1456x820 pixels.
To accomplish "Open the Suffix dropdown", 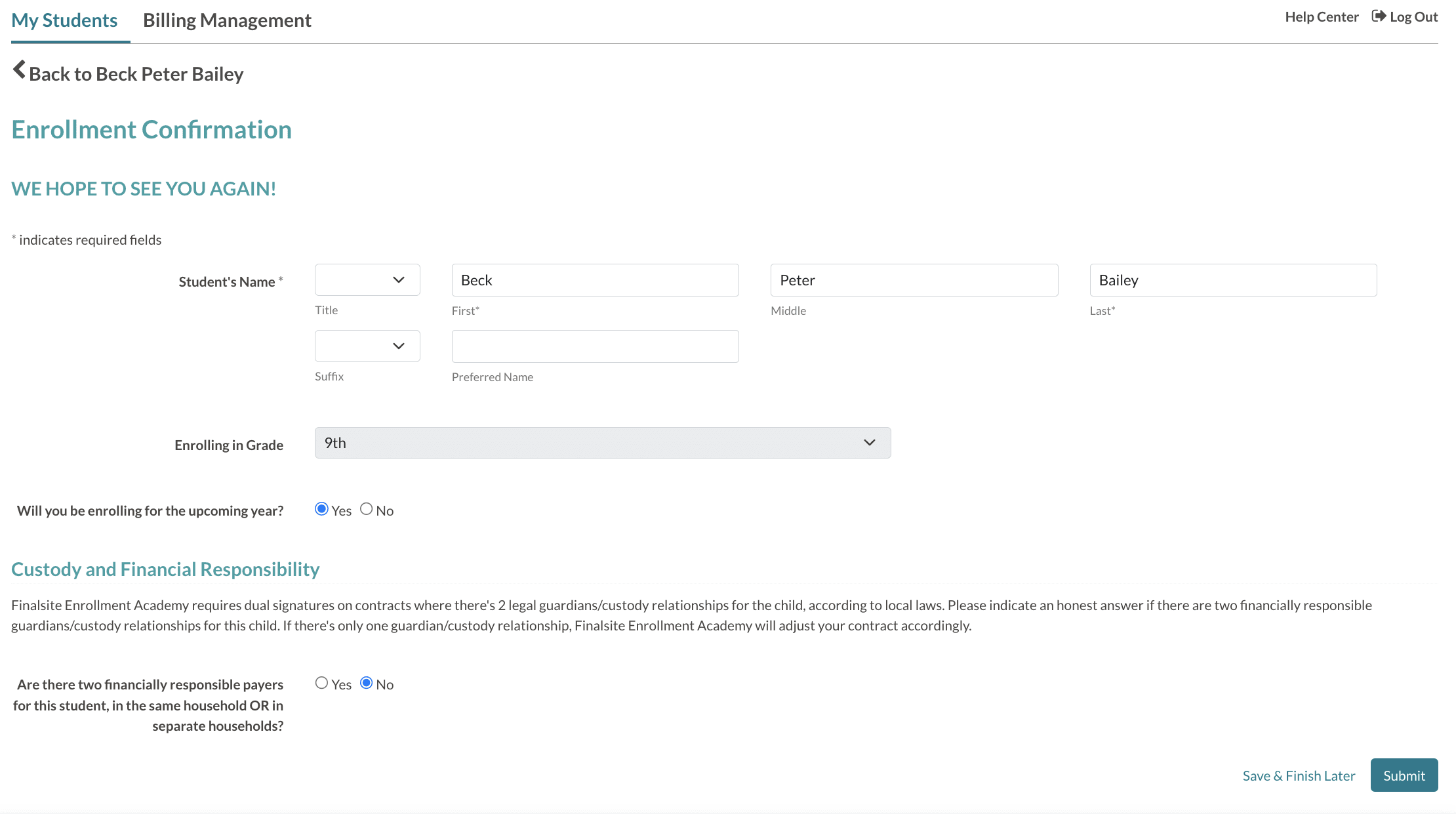I will (367, 346).
